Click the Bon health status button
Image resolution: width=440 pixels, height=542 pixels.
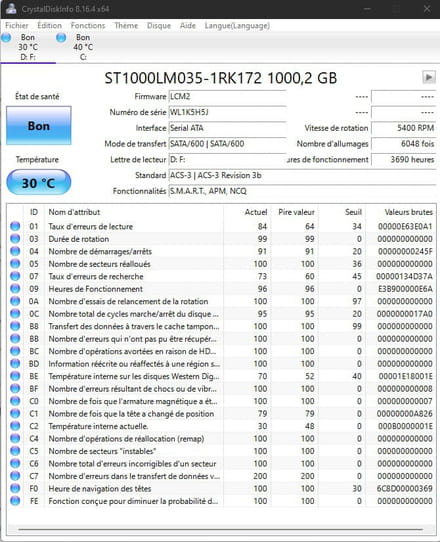(39, 125)
